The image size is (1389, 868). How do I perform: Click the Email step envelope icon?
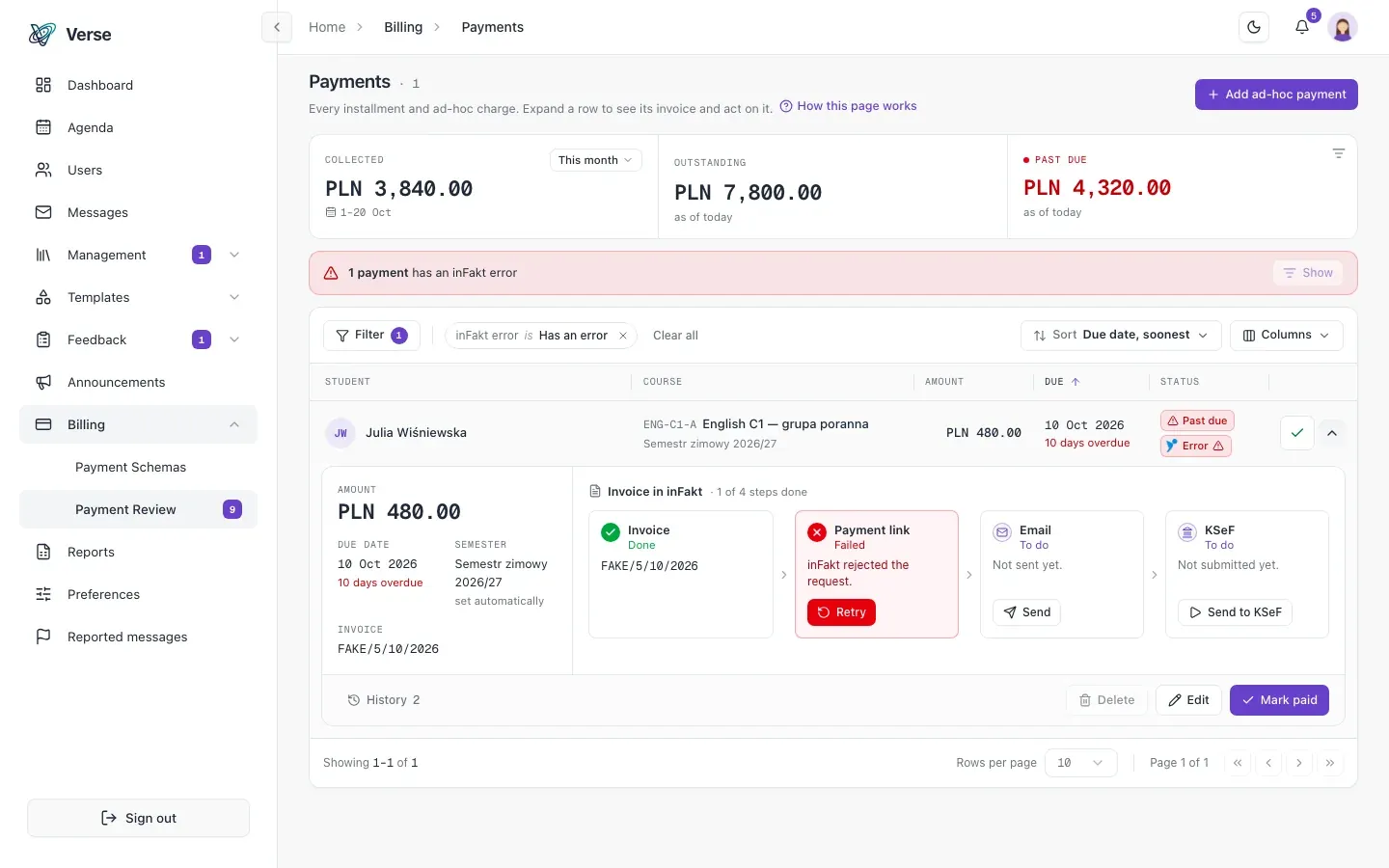[1002, 532]
